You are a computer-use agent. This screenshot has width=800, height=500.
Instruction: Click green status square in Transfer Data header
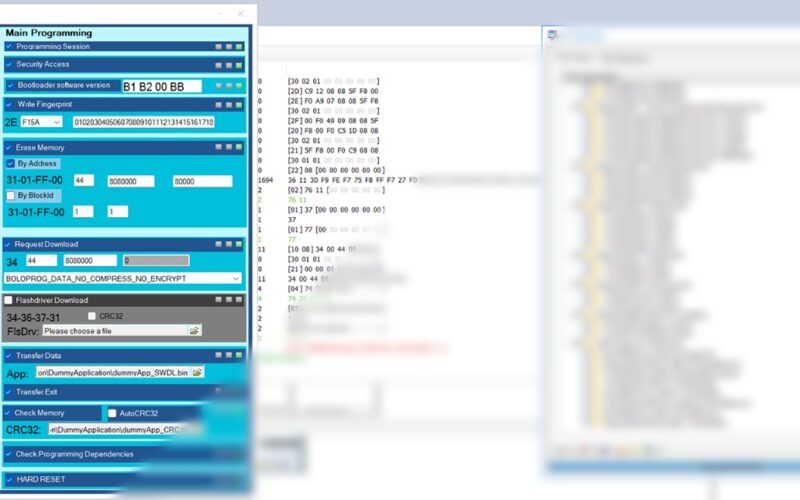point(238,355)
